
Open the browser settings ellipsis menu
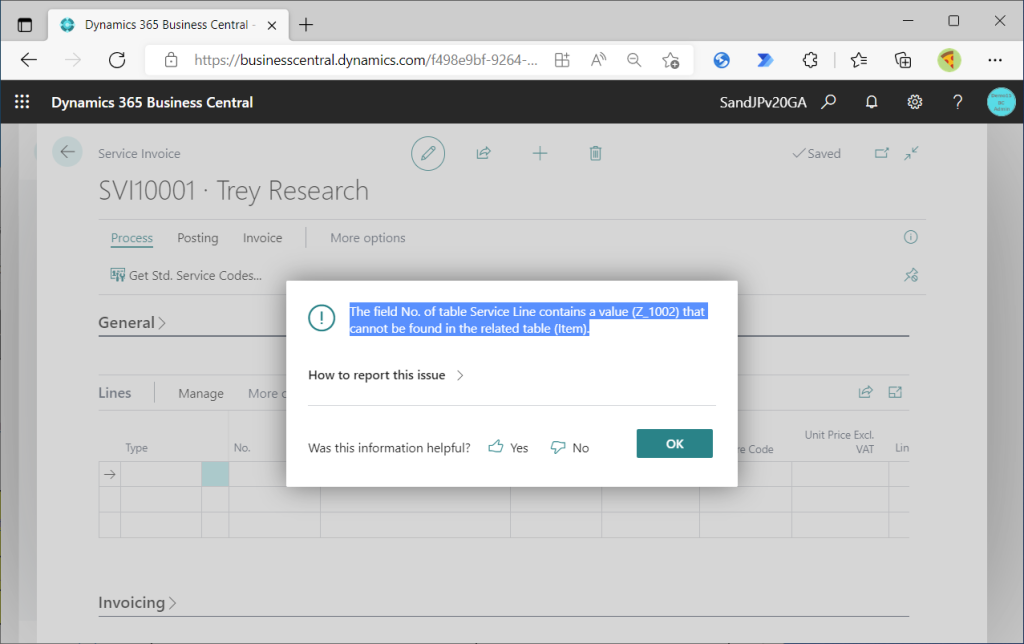tap(995, 60)
